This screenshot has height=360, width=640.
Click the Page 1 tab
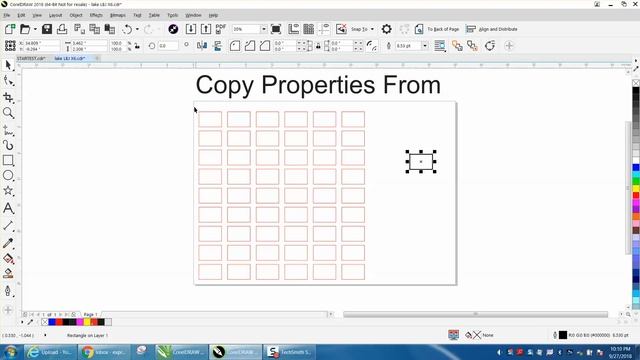click(x=90, y=314)
